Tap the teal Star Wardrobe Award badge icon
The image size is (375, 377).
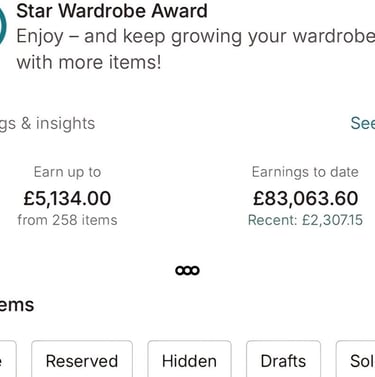[3, 25]
